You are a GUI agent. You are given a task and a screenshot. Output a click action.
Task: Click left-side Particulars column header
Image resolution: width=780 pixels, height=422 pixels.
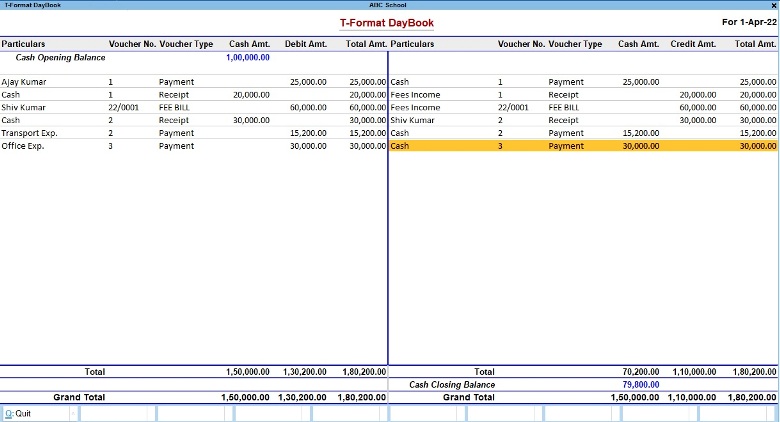[23, 44]
